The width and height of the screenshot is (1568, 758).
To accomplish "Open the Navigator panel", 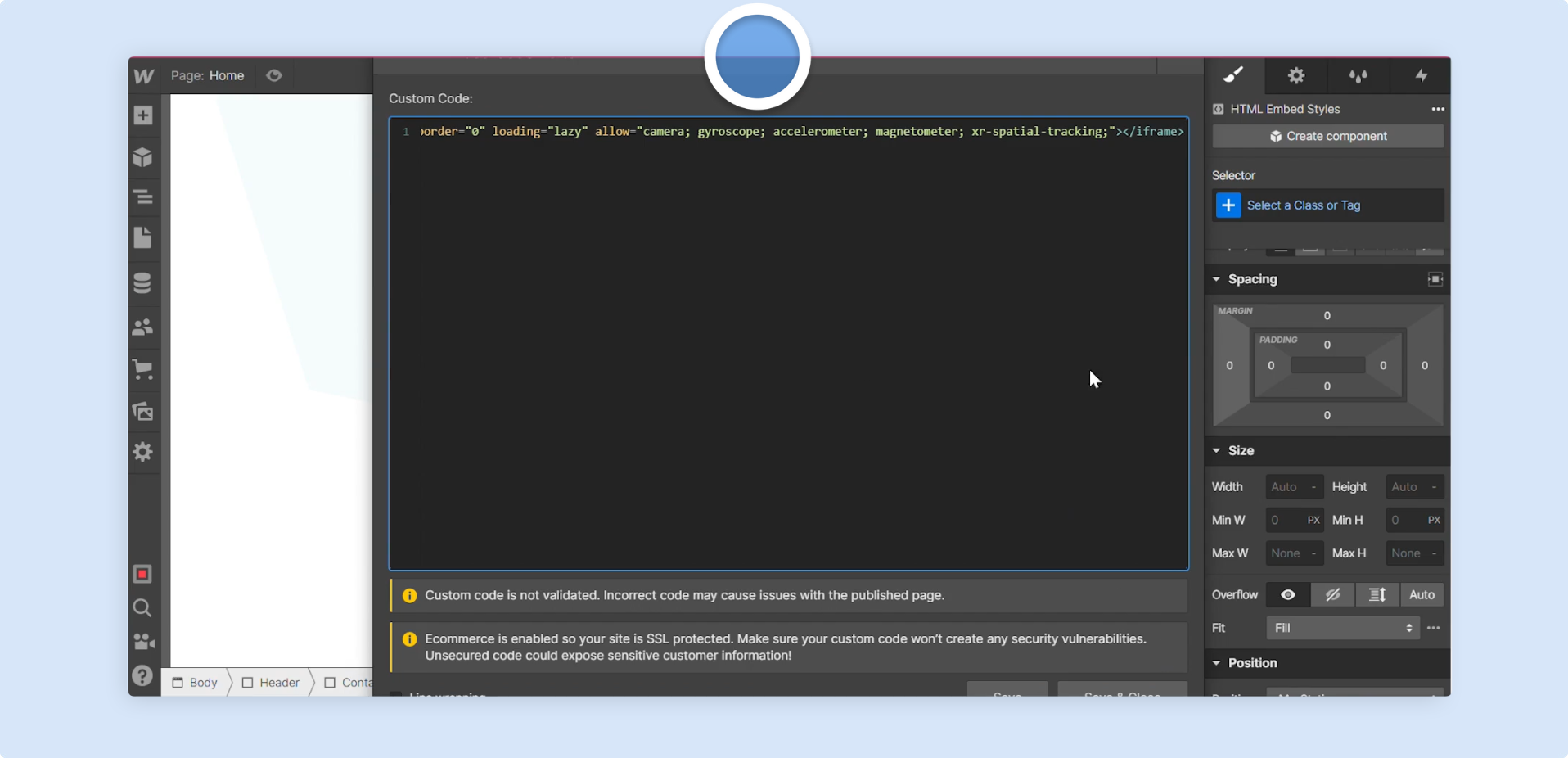I will click(143, 197).
